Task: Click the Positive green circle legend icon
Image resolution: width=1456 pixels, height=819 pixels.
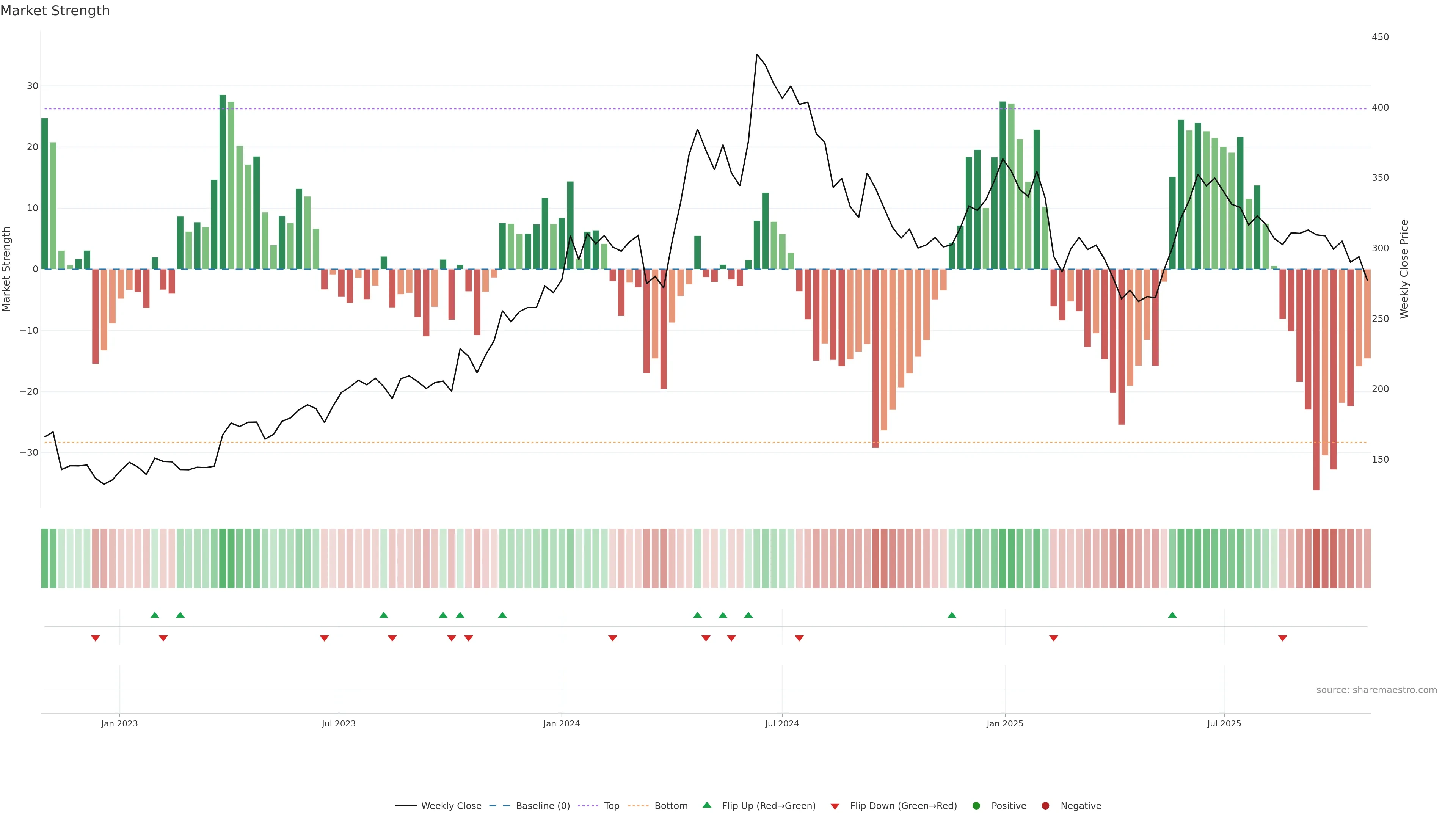Action: click(976, 806)
